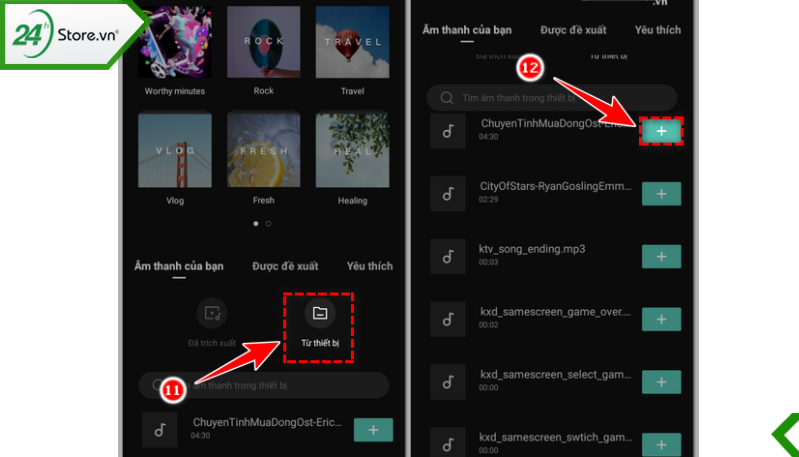This screenshot has width=799, height=457.
Task: Select the ktv_song_ending.mp3 track title
Action: (532, 249)
